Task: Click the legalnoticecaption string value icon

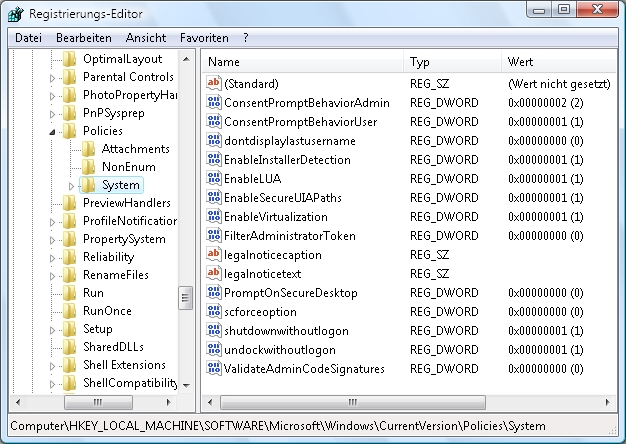Action: coord(214,255)
